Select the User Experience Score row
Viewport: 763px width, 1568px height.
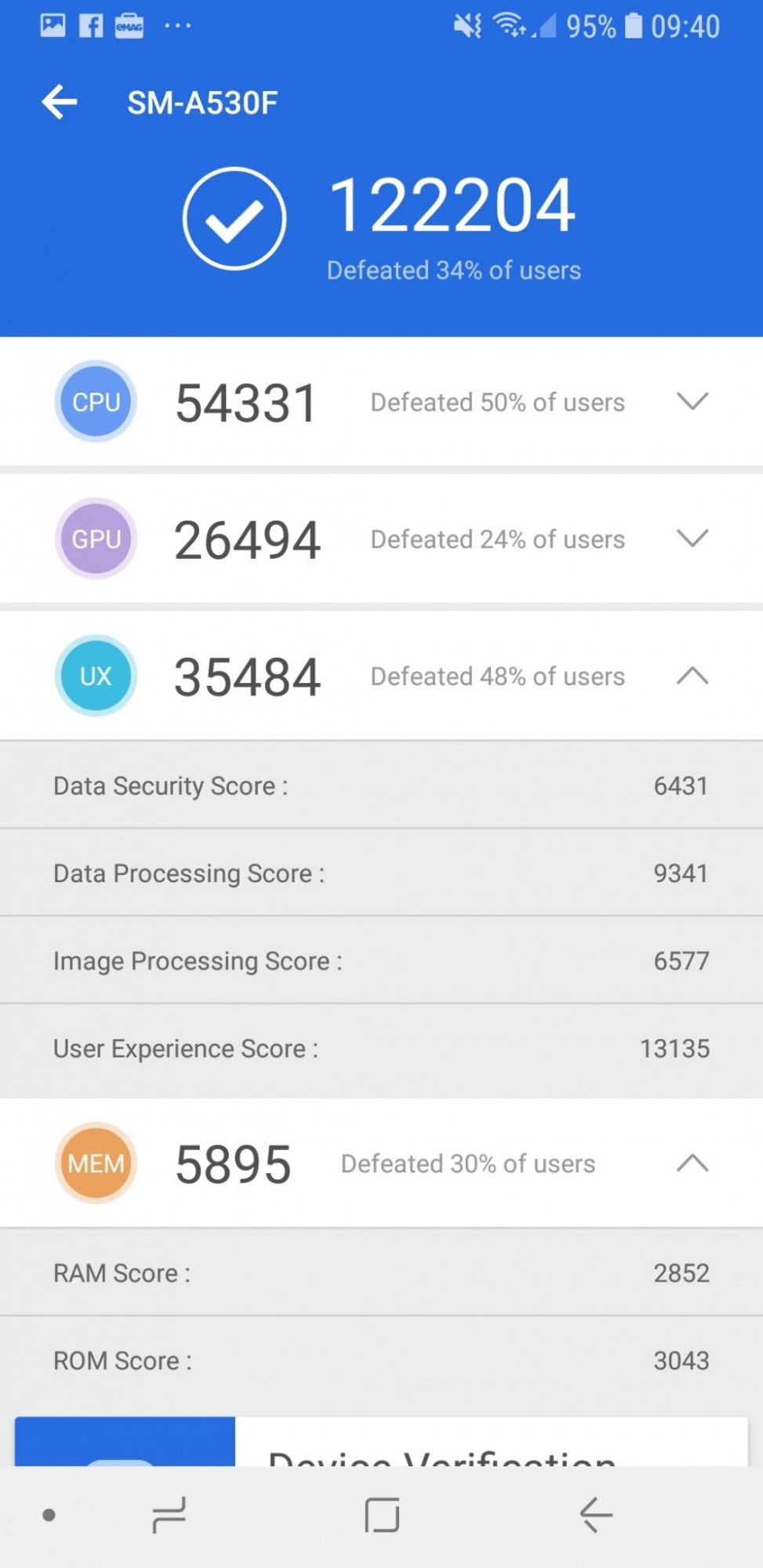[x=381, y=1048]
